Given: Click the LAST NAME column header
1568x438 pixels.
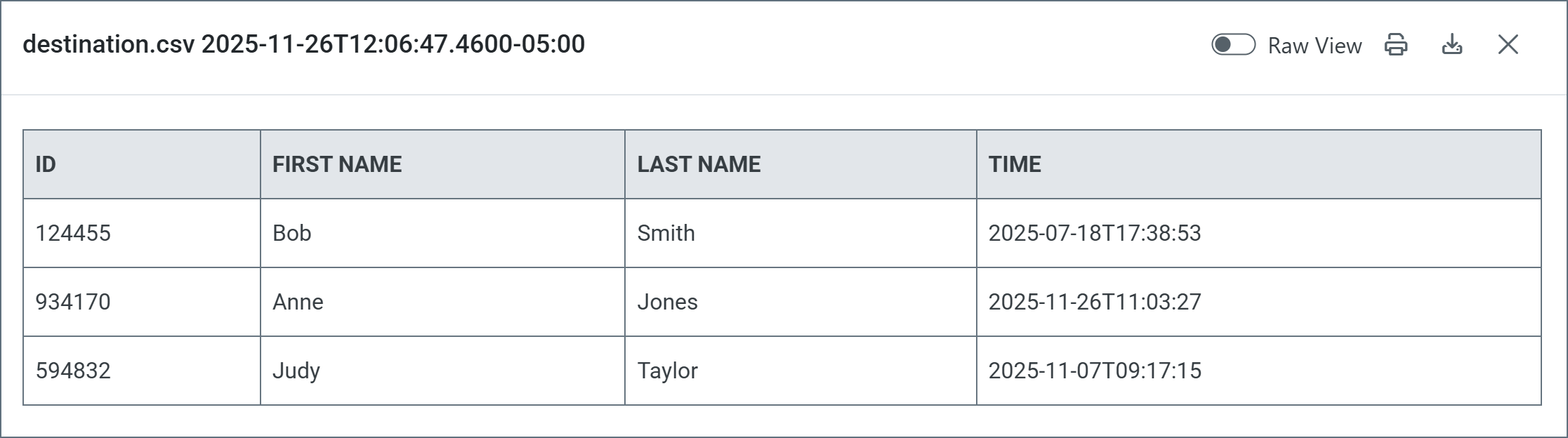Looking at the screenshot, I should 699,164.
